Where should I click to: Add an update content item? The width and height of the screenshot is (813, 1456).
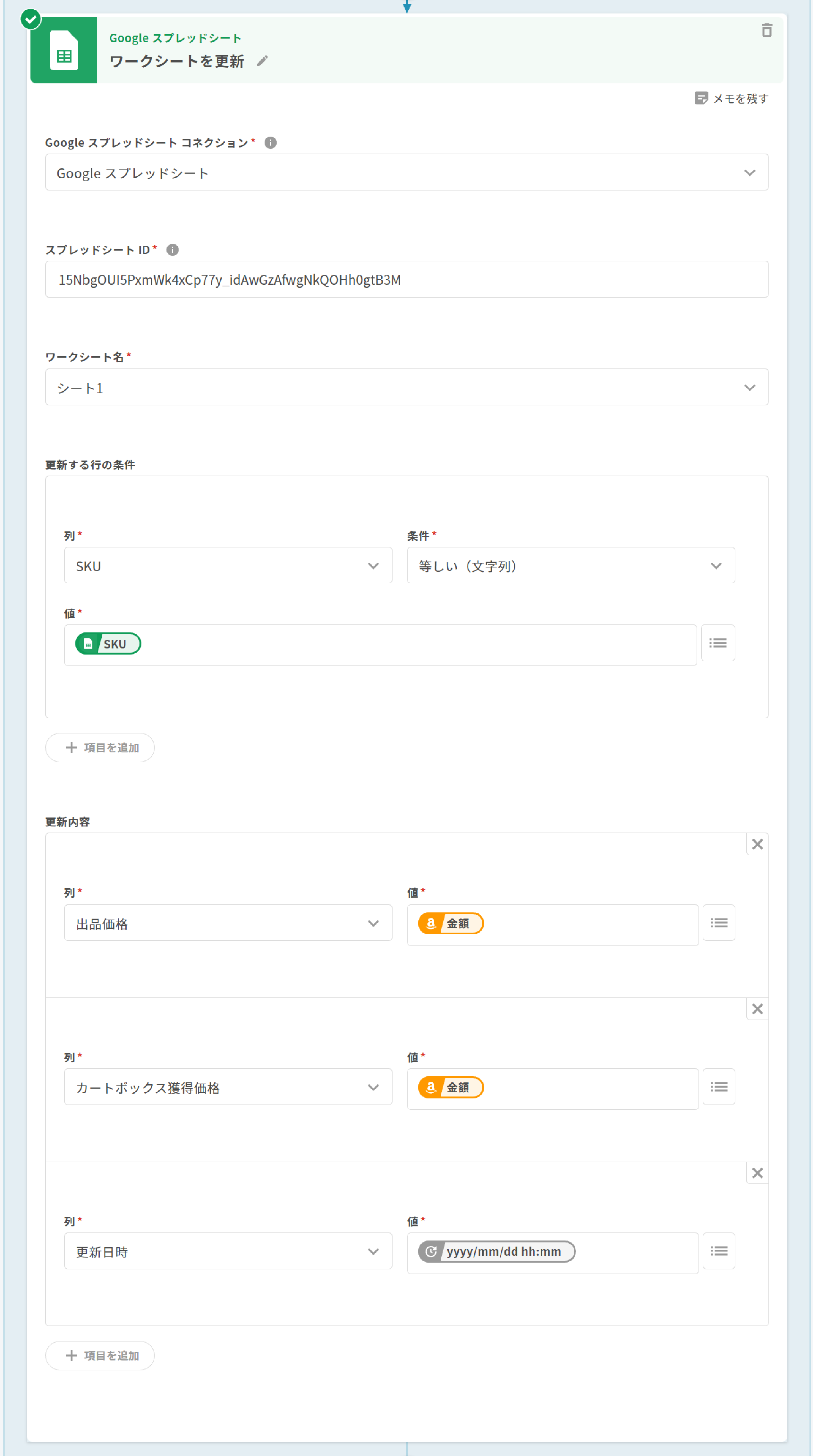100,1356
